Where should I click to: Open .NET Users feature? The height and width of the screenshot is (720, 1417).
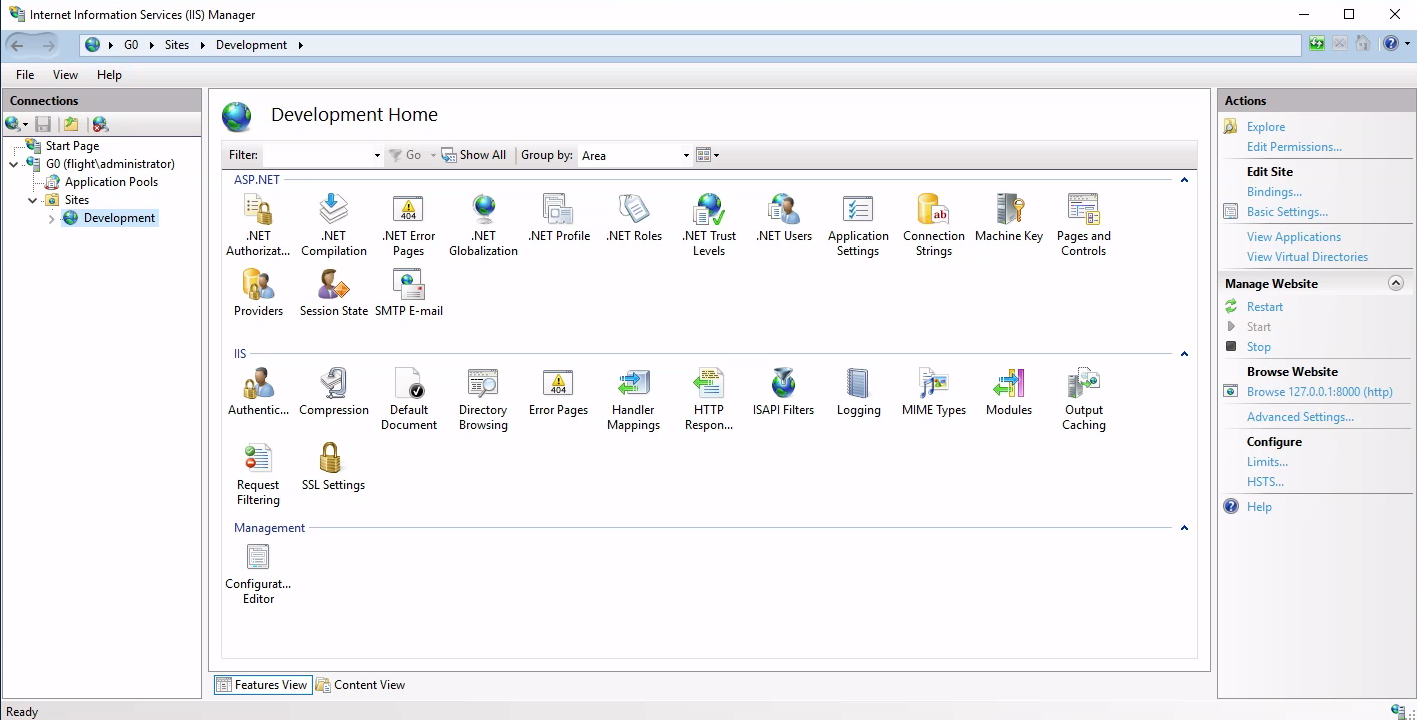tap(784, 218)
